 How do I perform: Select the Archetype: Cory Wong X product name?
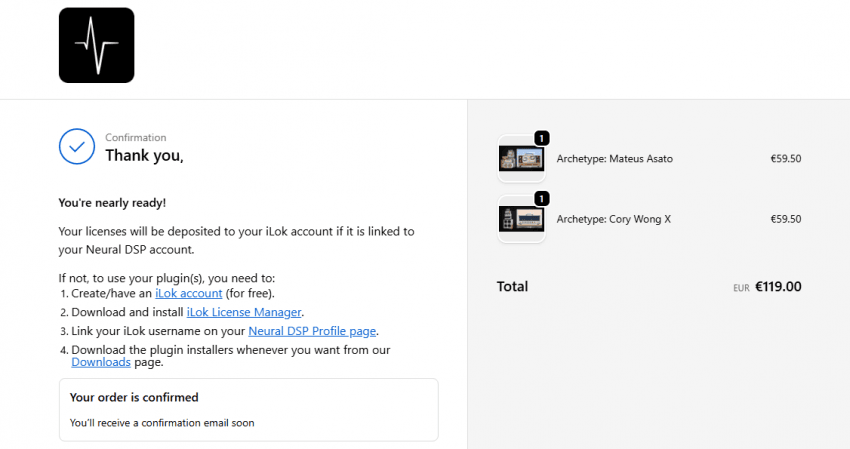(x=613, y=219)
